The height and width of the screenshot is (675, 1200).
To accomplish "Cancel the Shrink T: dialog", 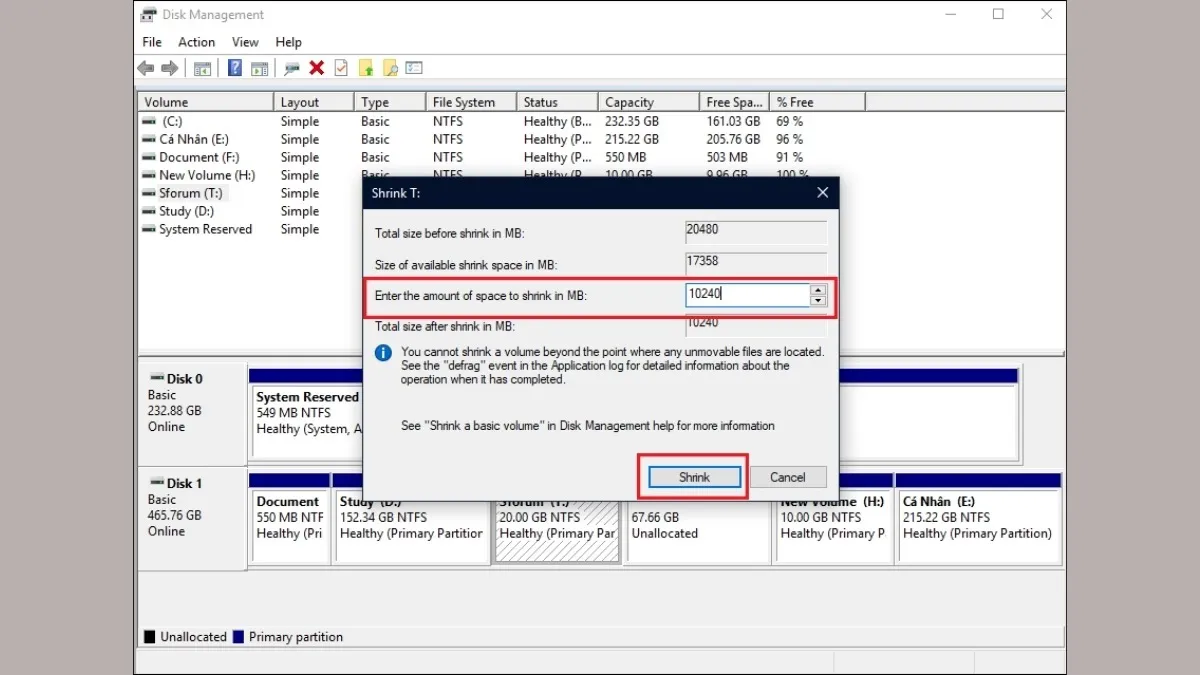I will point(788,477).
